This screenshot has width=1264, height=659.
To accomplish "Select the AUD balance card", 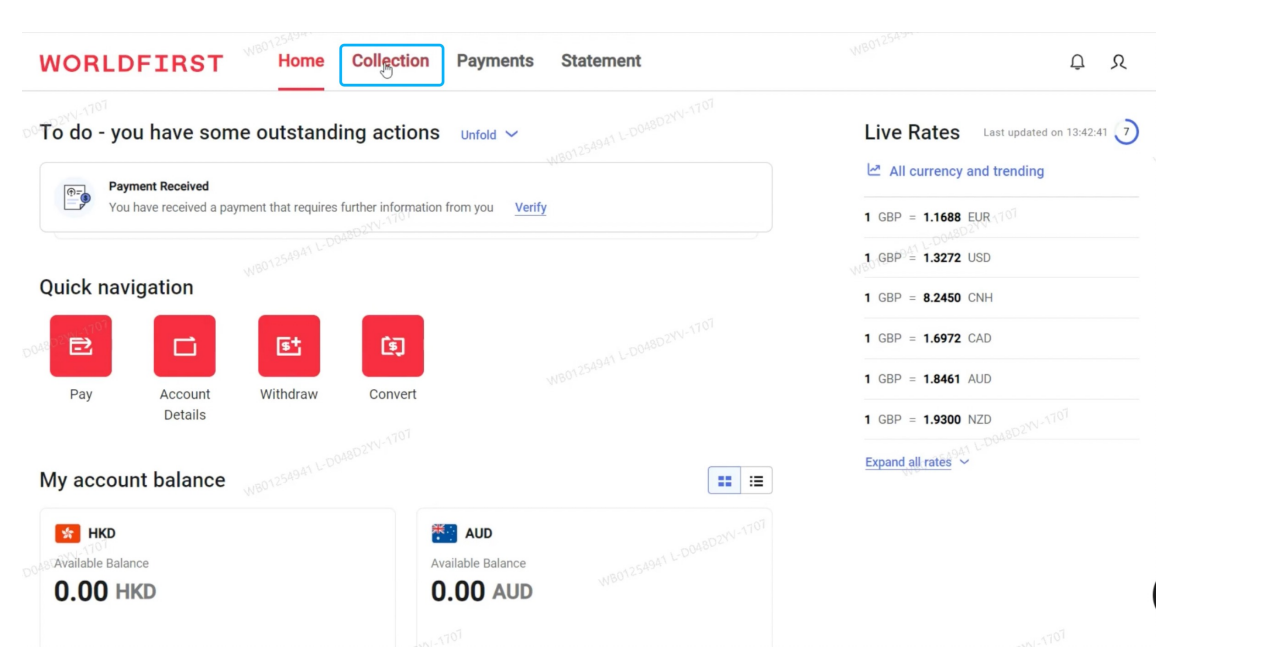I will coord(594,575).
